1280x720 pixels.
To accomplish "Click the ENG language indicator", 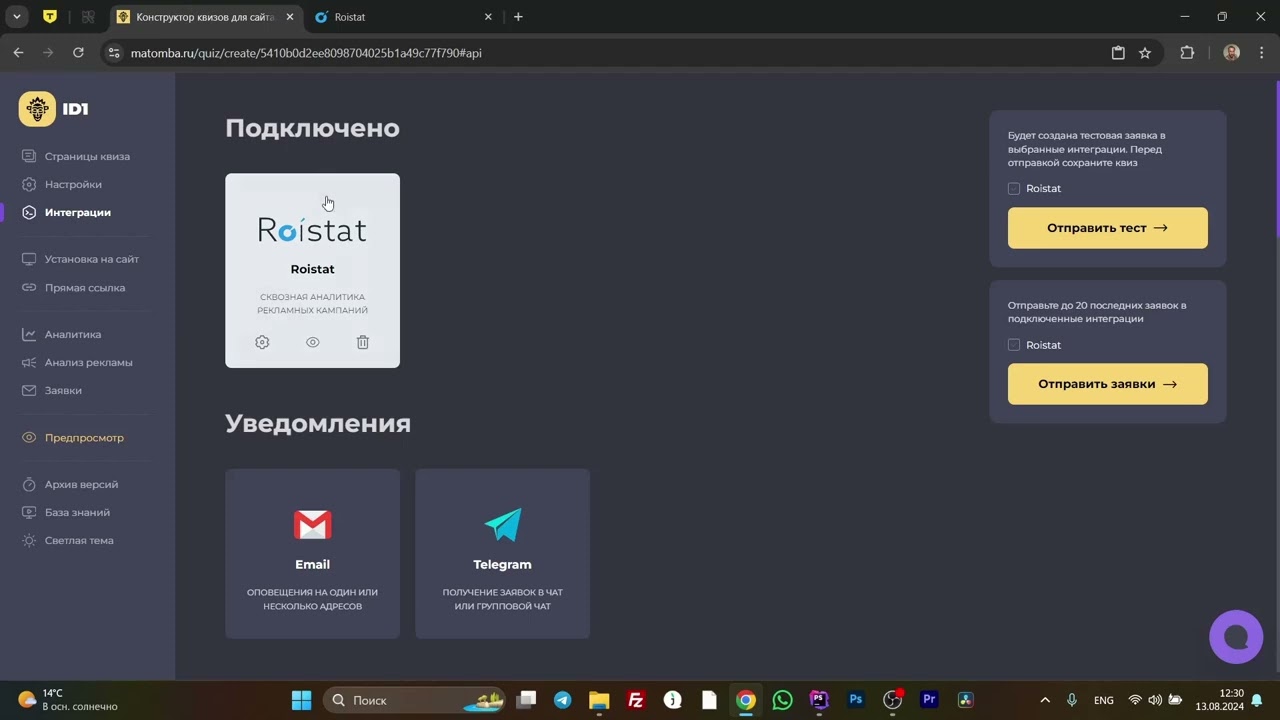I will point(1104,700).
